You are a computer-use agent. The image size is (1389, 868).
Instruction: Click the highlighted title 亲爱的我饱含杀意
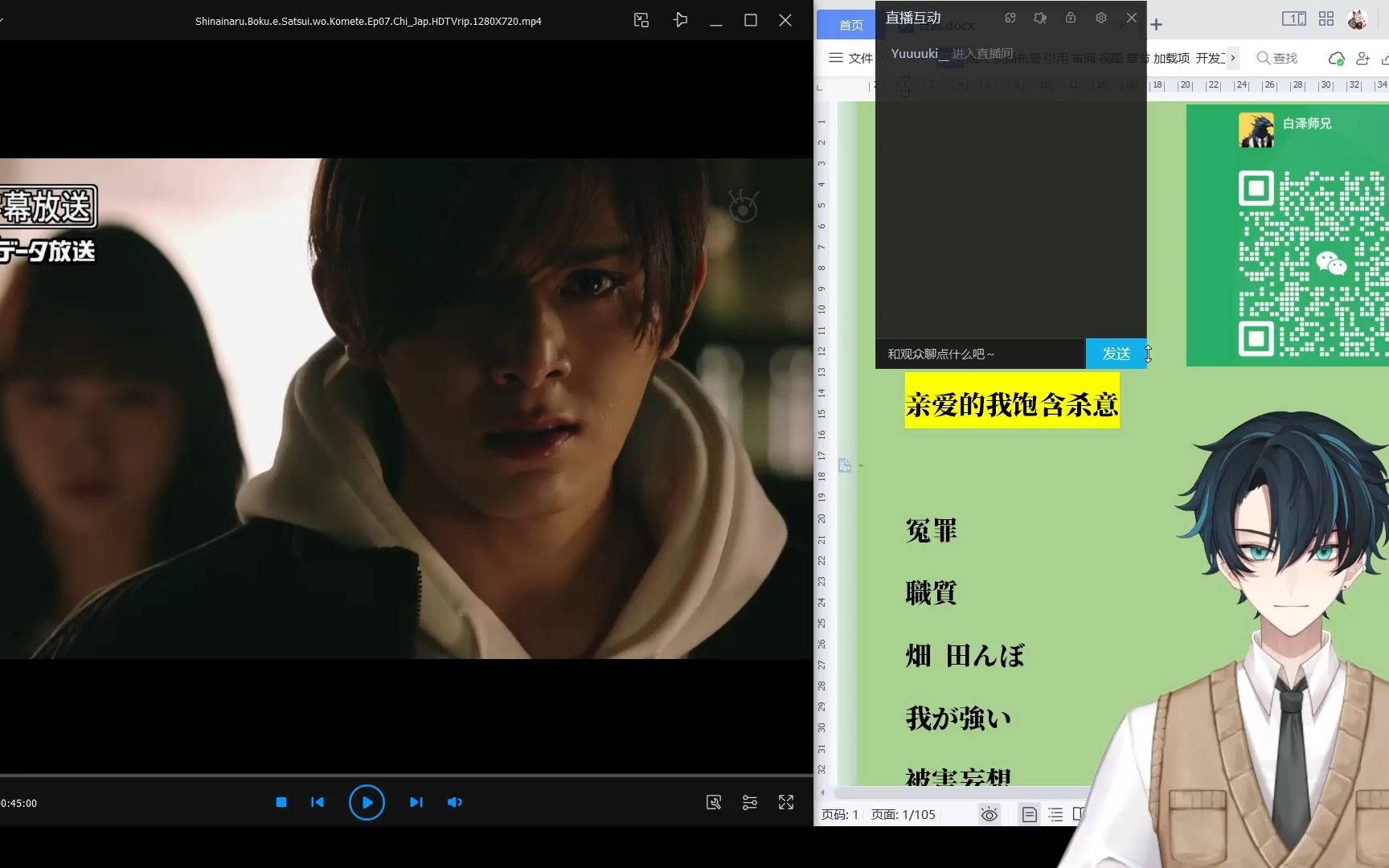1012,404
